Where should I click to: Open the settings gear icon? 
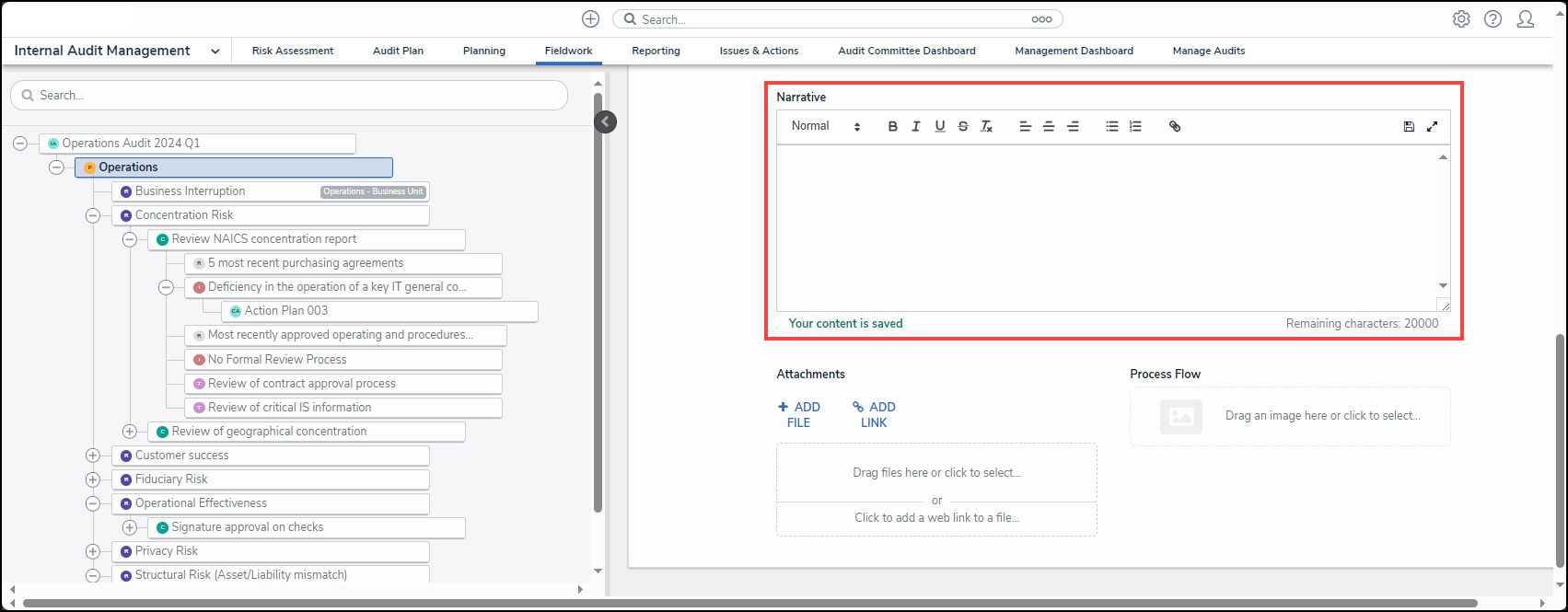(x=1461, y=19)
